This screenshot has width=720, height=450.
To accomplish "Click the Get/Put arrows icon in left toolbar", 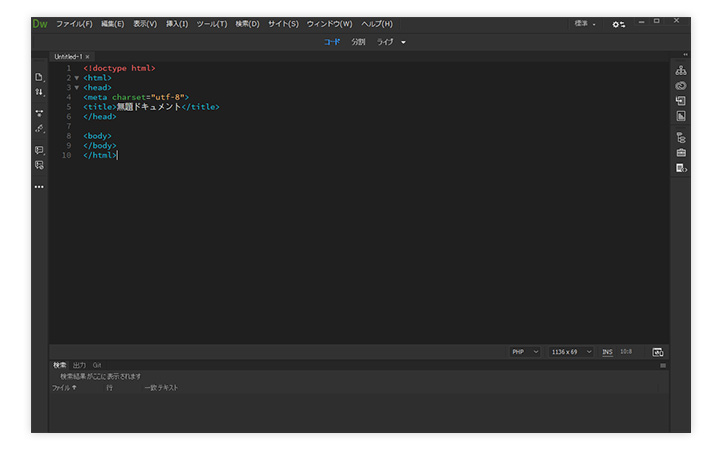I will click(39, 92).
